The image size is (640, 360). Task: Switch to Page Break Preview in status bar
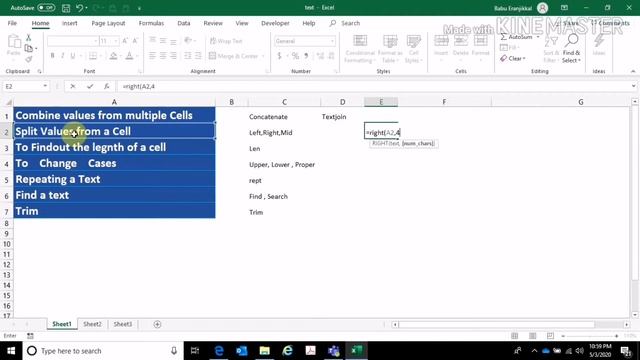[x=550, y=336]
